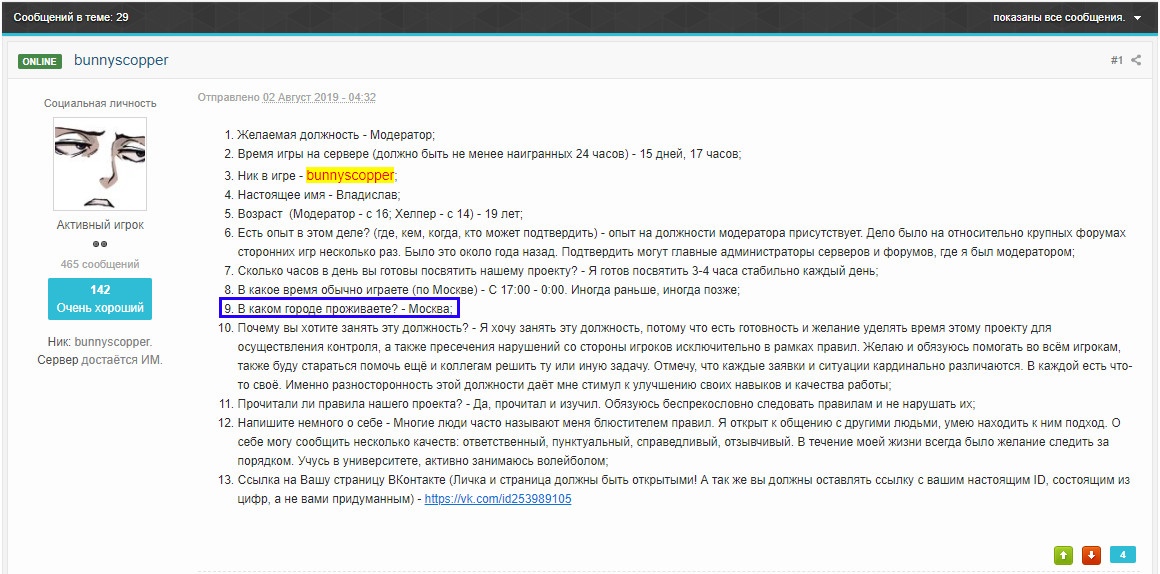
Task: Select the line Время игры на сервере
Action: pos(489,154)
